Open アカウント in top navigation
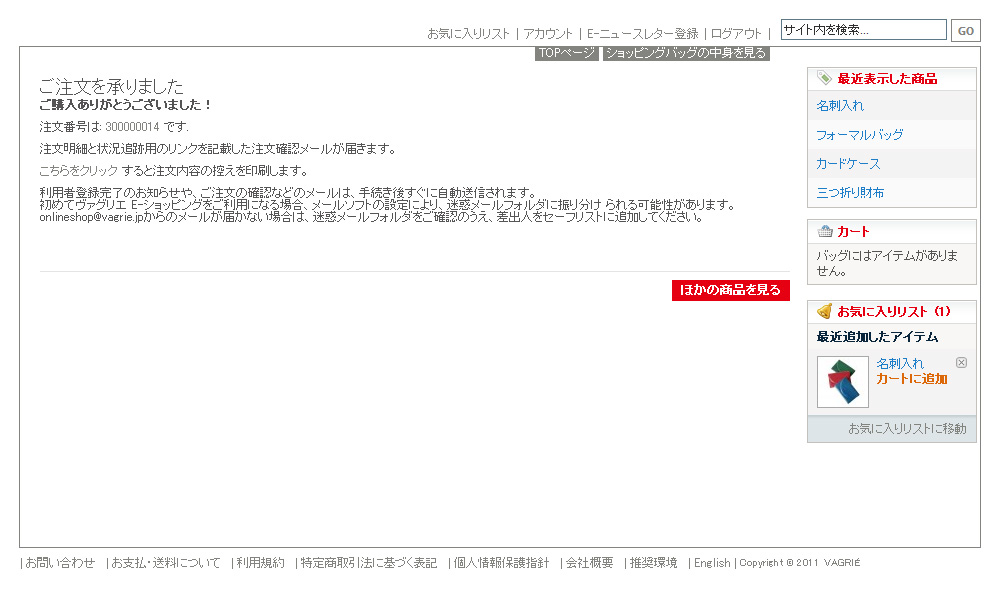Screen dimensions: 1000x610 point(548,34)
